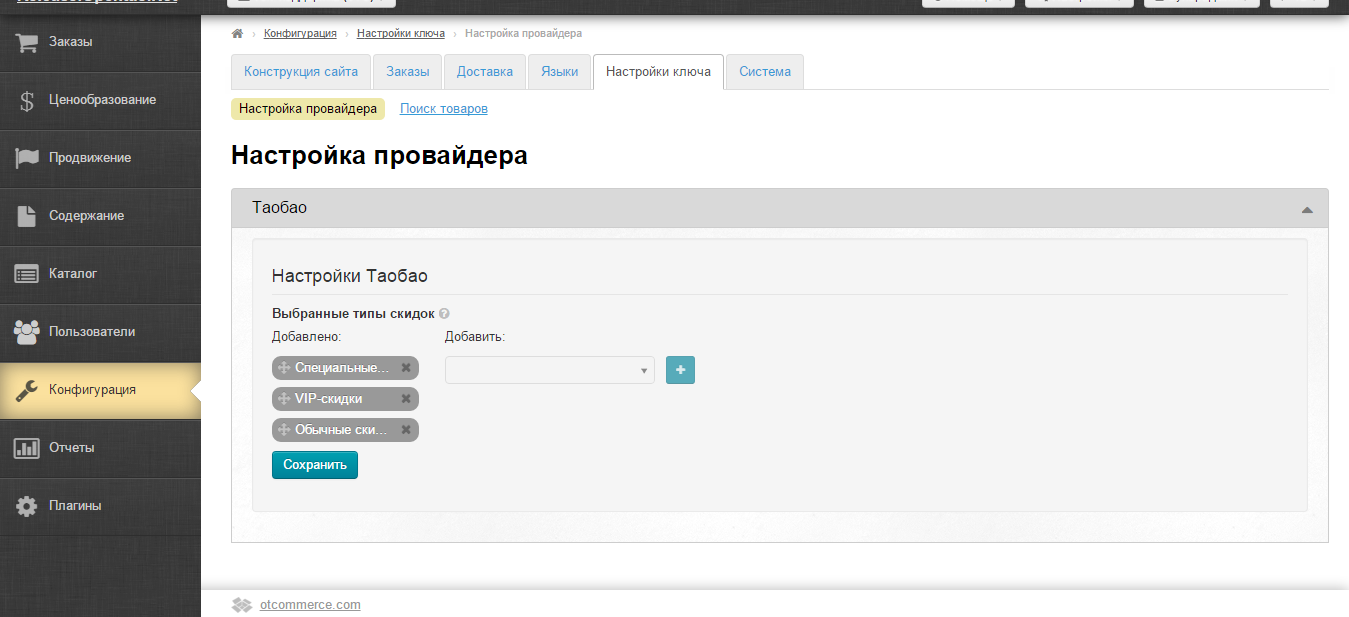Open the Поиск товаров link
Screen dimensions: 1349x617
[x=444, y=109]
